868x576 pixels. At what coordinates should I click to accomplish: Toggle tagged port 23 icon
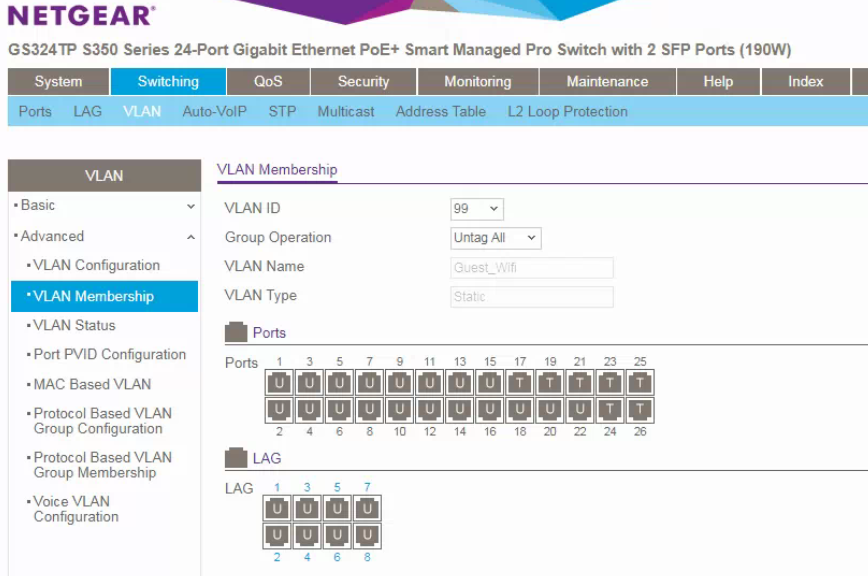click(609, 382)
